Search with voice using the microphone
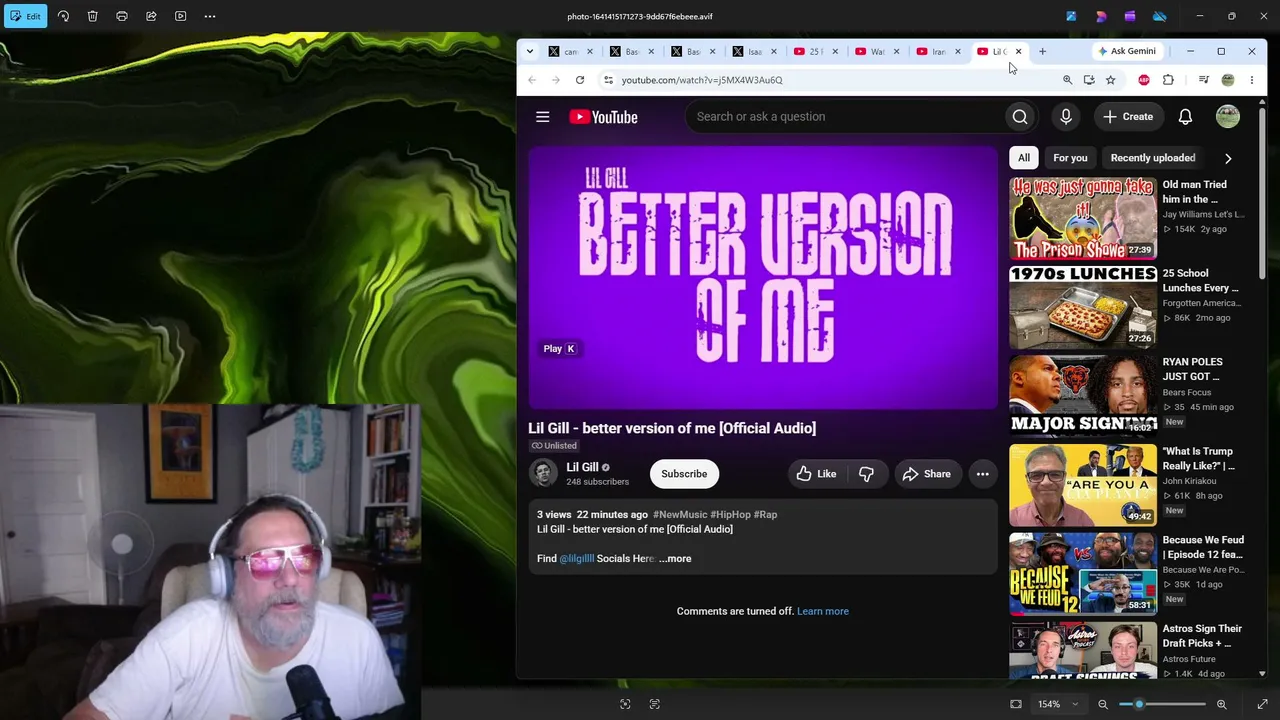The width and height of the screenshot is (1280, 720). 1066,117
